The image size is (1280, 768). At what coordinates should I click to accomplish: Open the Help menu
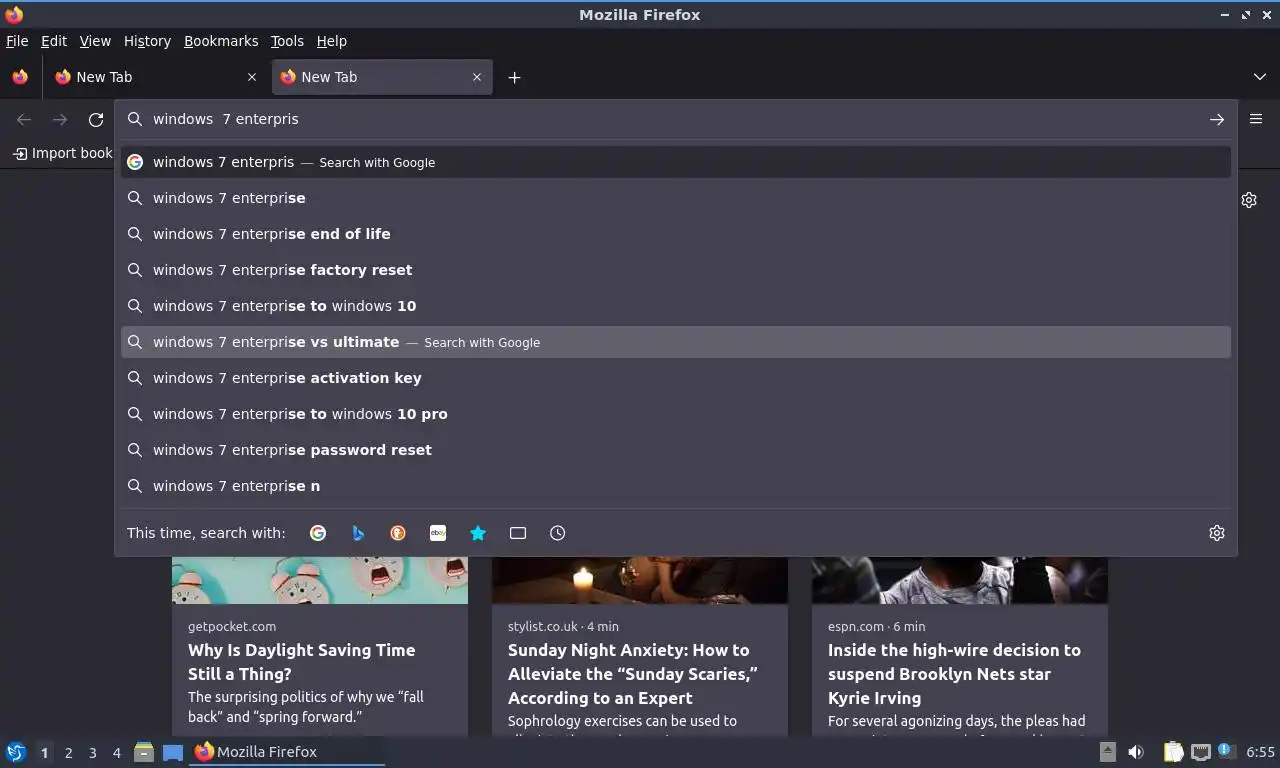(x=332, y=41)
